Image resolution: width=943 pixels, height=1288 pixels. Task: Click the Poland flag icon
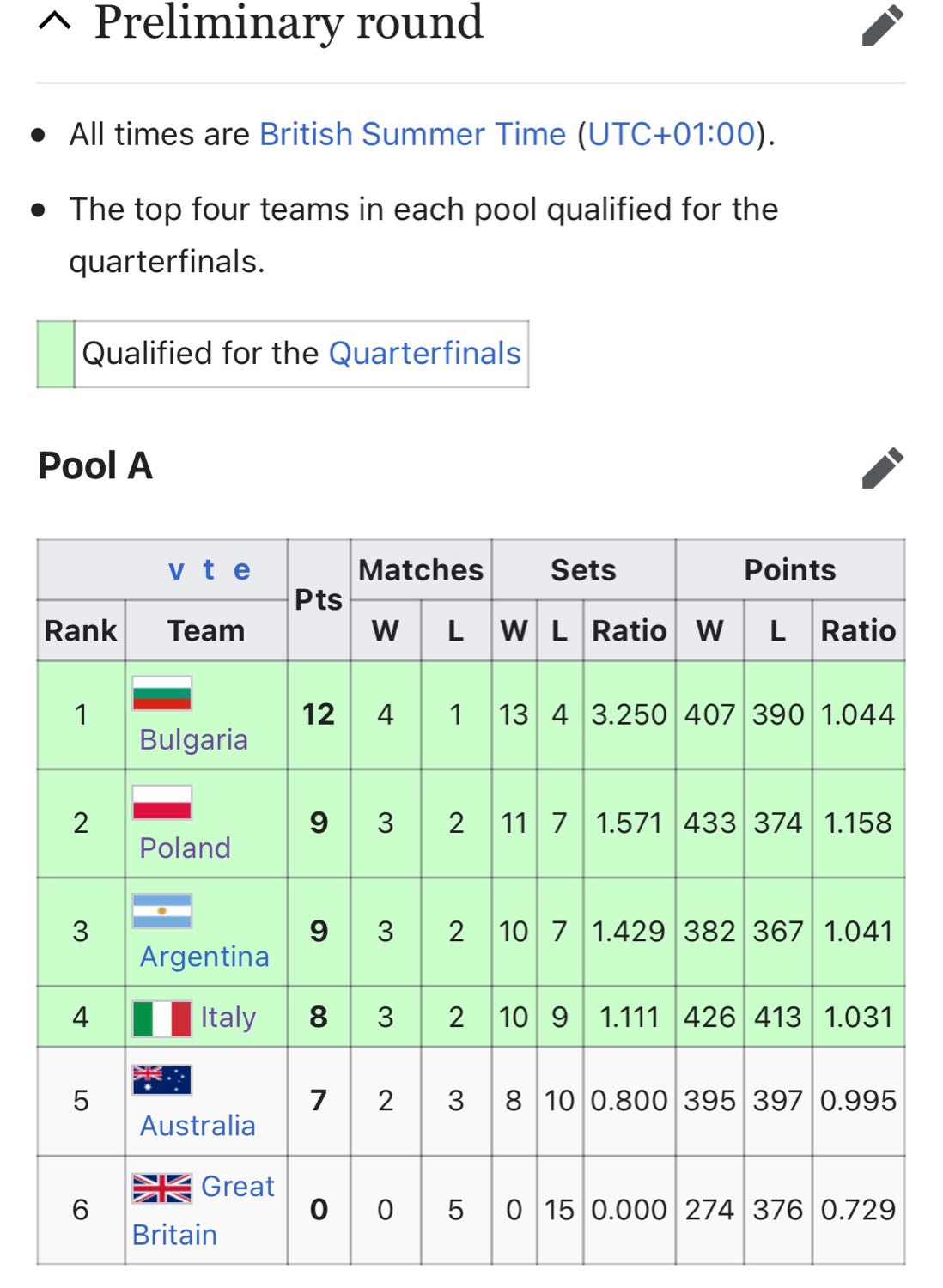click(162, 803)
